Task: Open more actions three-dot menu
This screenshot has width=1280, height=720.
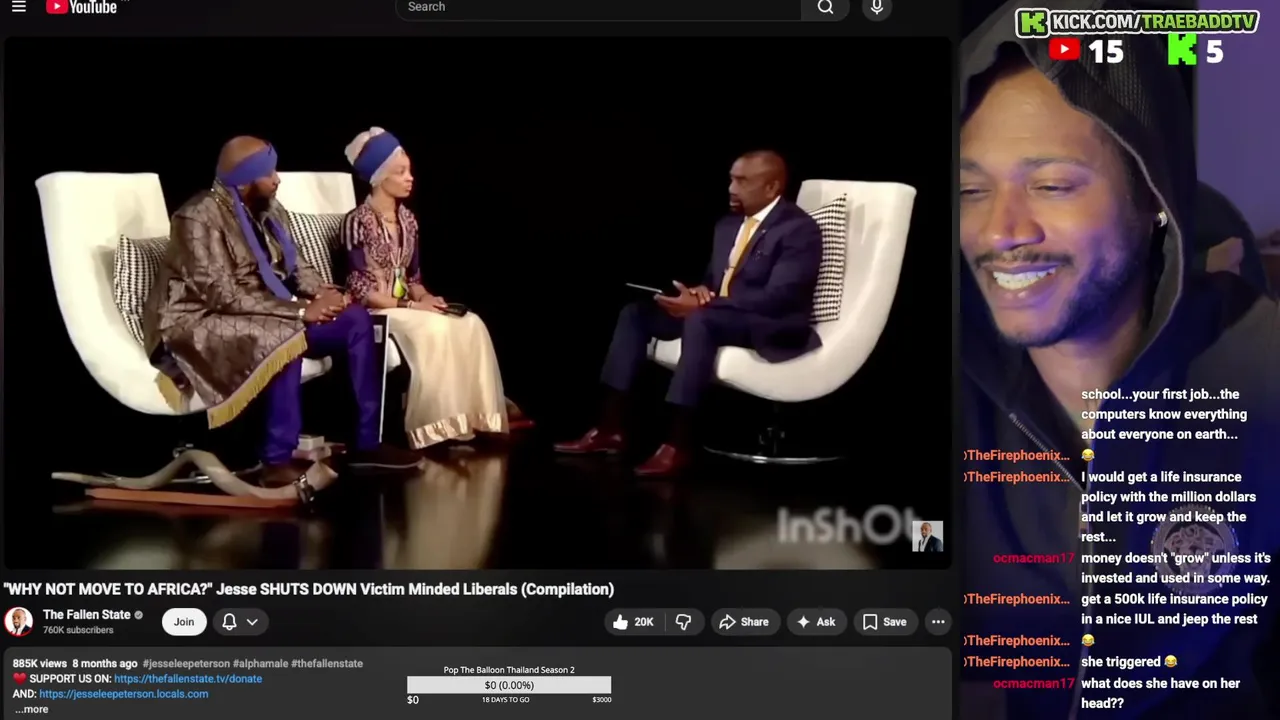Action: [x=938, y=622]
